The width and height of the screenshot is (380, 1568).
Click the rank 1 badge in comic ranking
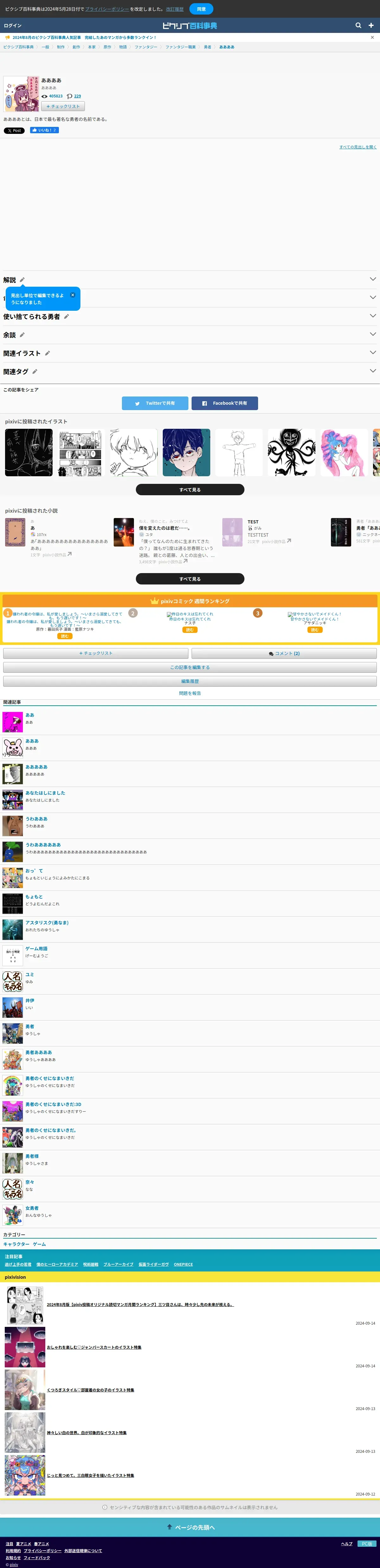[8, 613]
